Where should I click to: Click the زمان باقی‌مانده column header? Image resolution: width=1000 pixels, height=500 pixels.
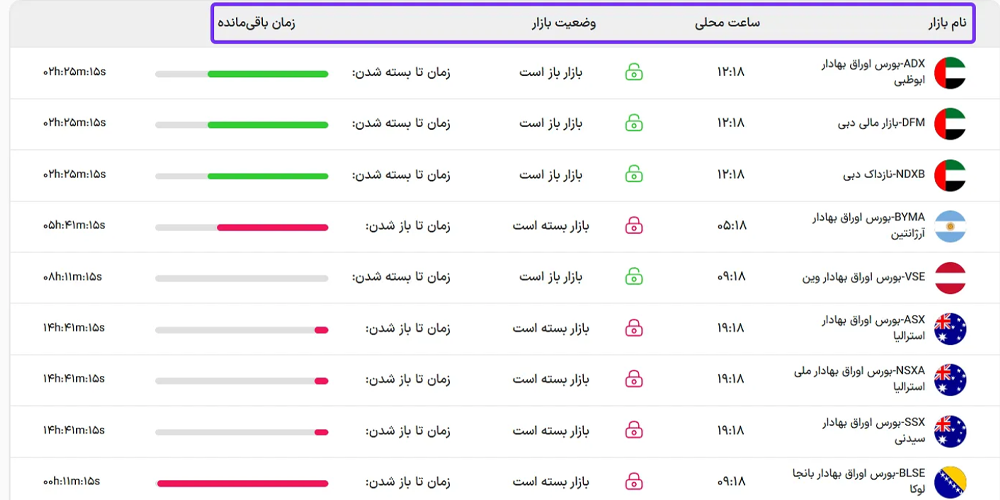[256, 22]
